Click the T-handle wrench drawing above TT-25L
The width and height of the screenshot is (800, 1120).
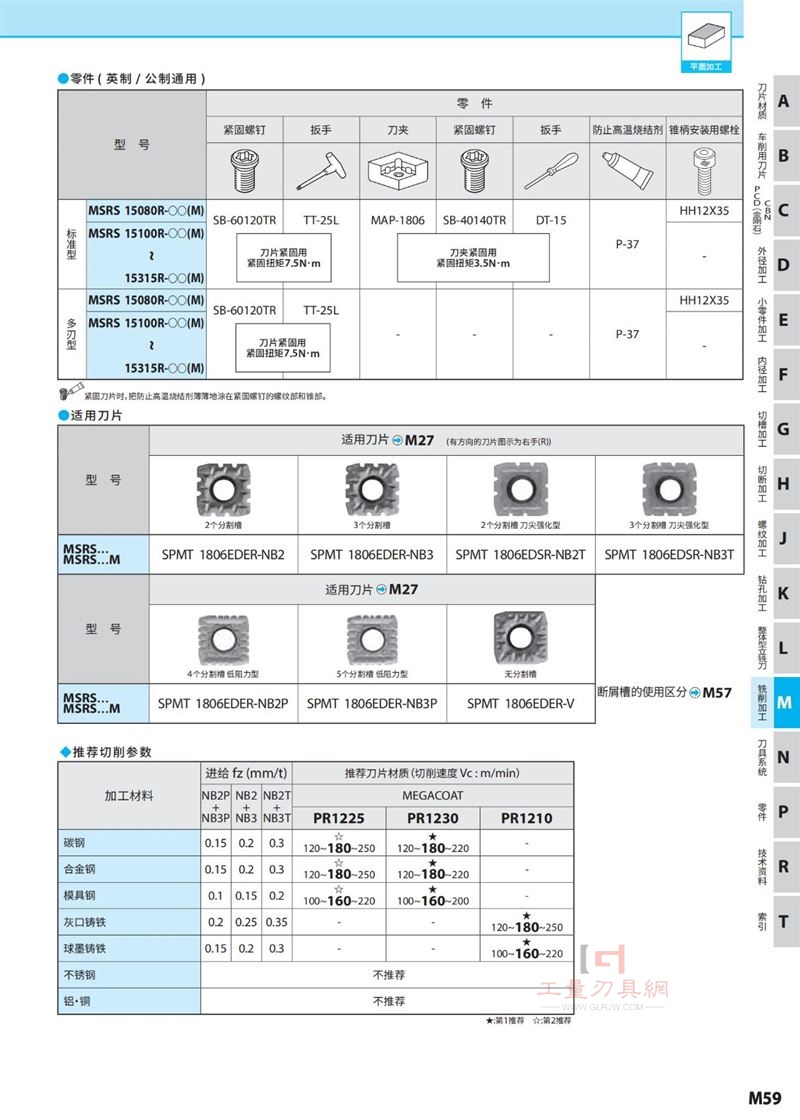tap(321, 171)
